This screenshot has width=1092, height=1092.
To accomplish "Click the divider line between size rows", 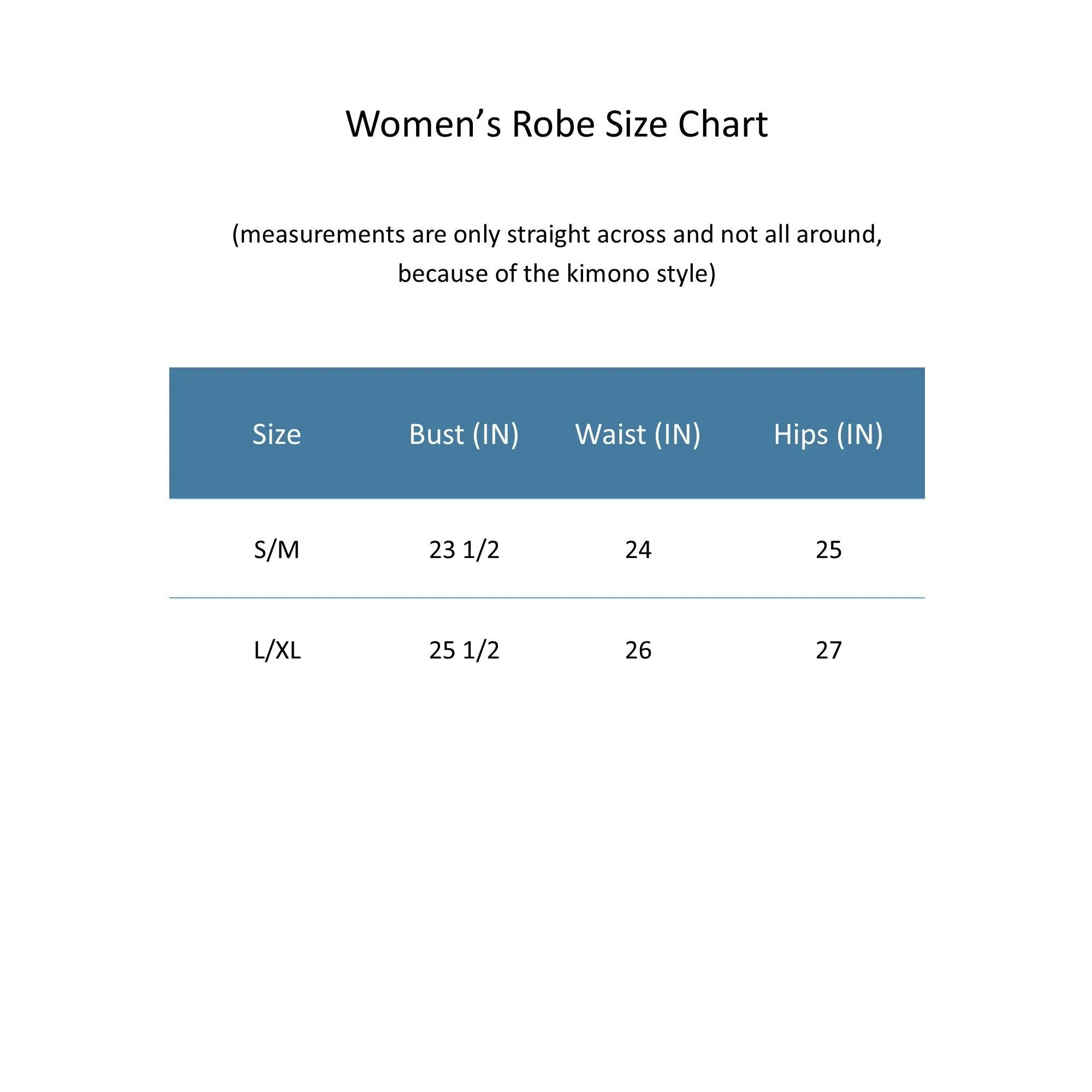I will click(547, 597).
